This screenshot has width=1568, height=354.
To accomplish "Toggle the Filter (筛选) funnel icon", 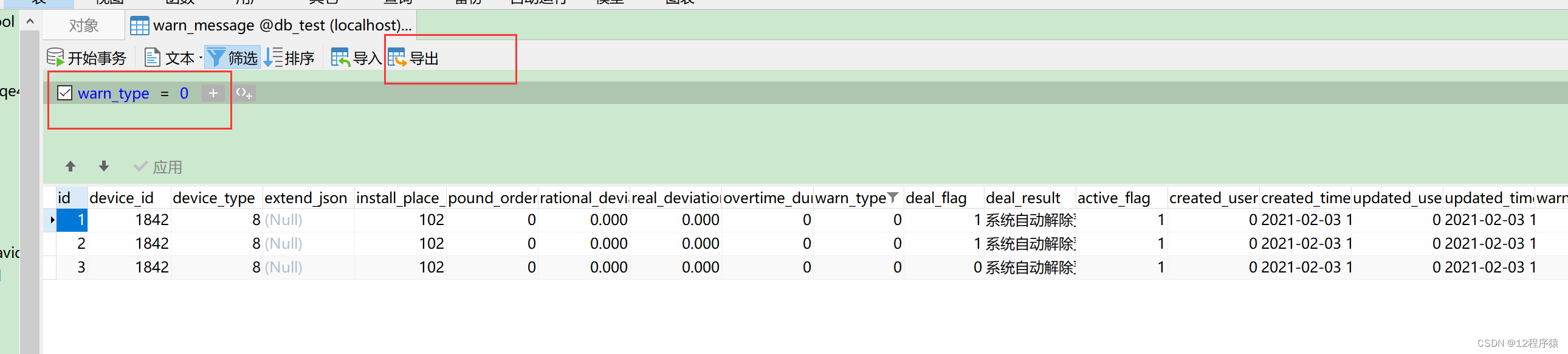I will pos(216,57).
